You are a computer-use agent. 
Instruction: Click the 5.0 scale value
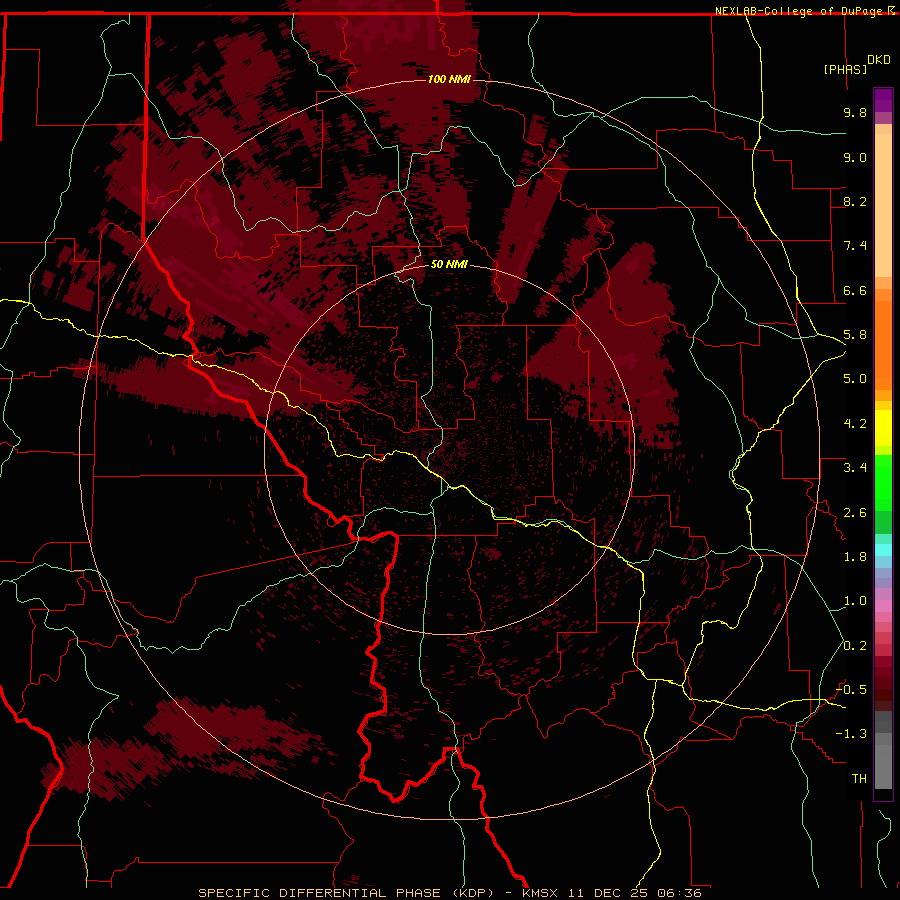(855, 379)
